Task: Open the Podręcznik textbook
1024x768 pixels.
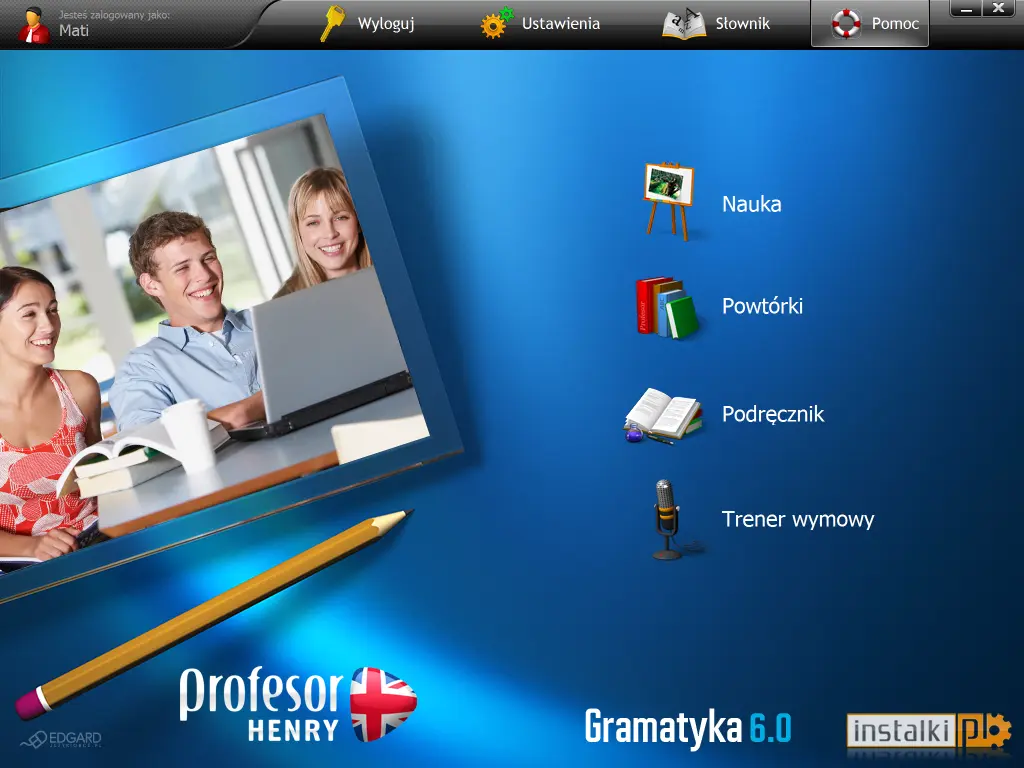Action: pyautogui.click(x=773, y=414)
